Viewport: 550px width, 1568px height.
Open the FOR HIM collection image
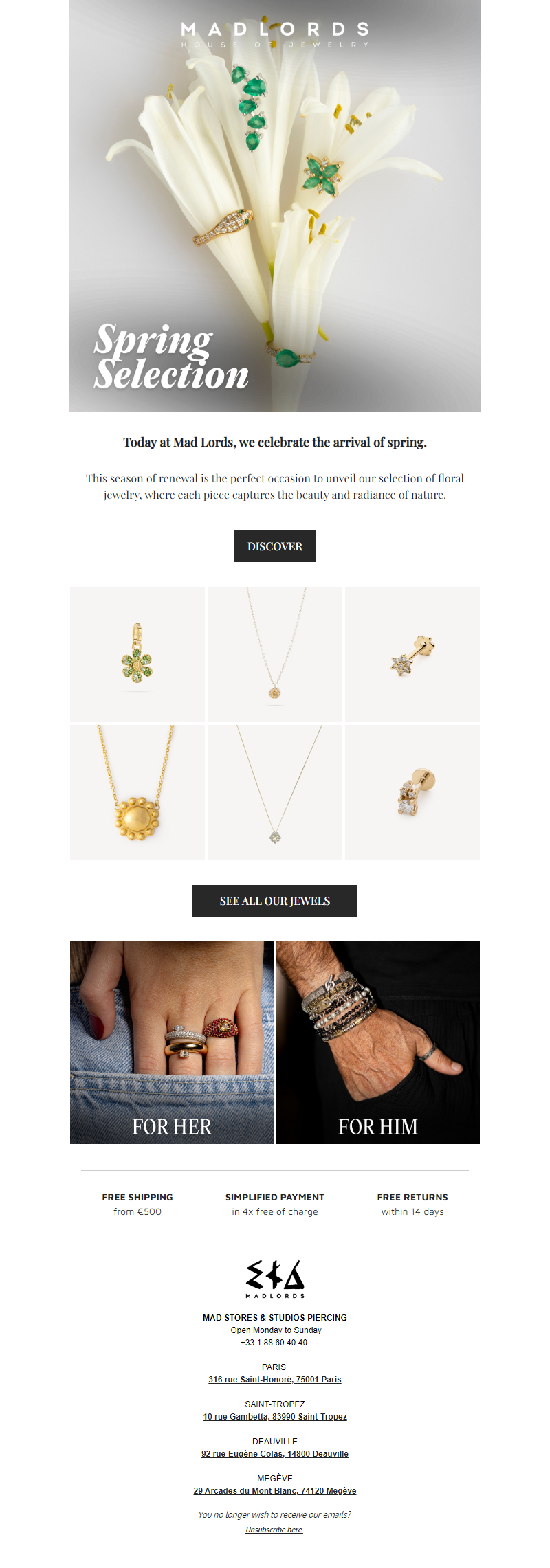coord(378,1042)
